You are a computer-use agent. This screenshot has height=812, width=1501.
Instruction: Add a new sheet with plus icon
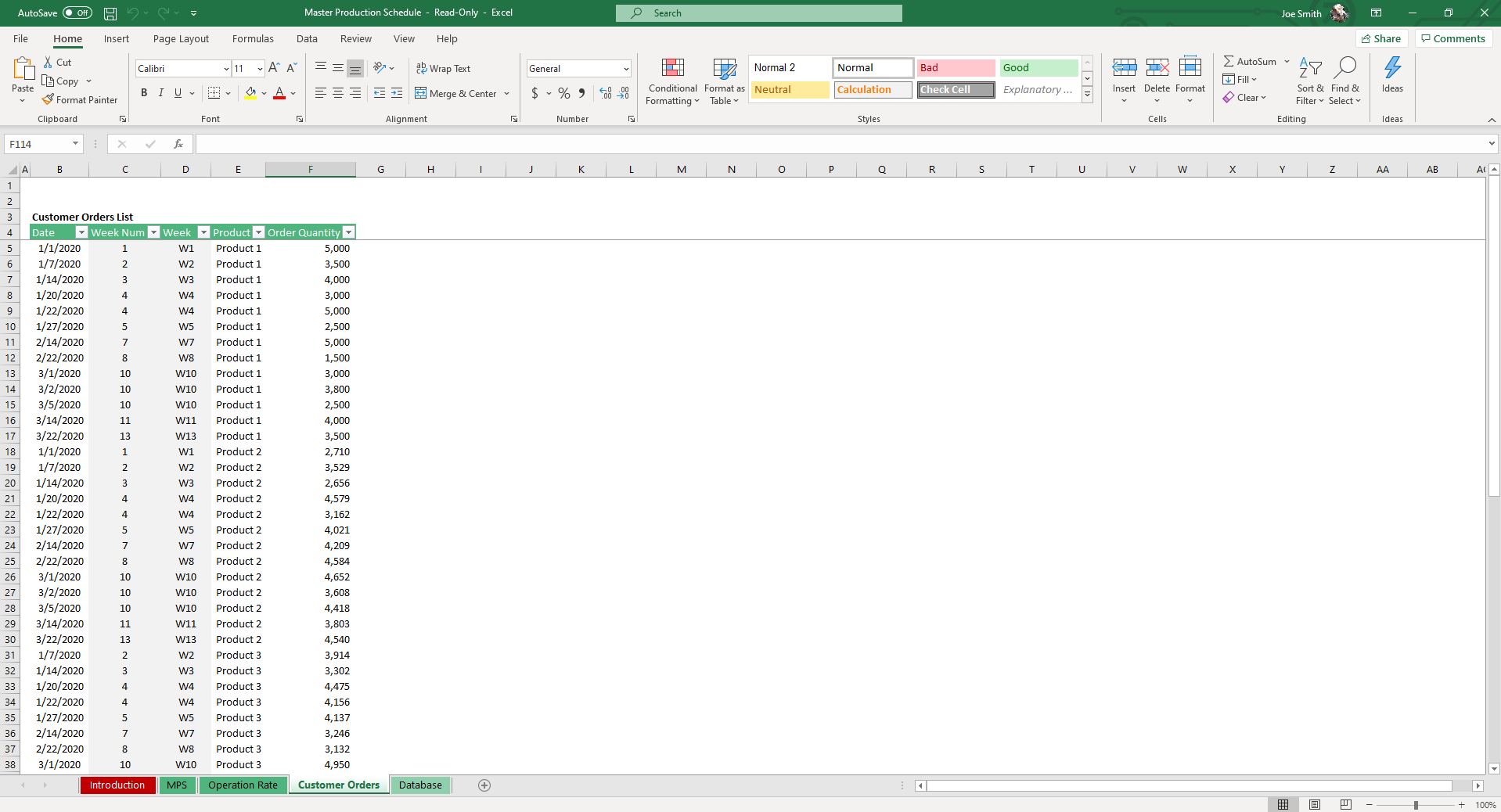[484, 785]
